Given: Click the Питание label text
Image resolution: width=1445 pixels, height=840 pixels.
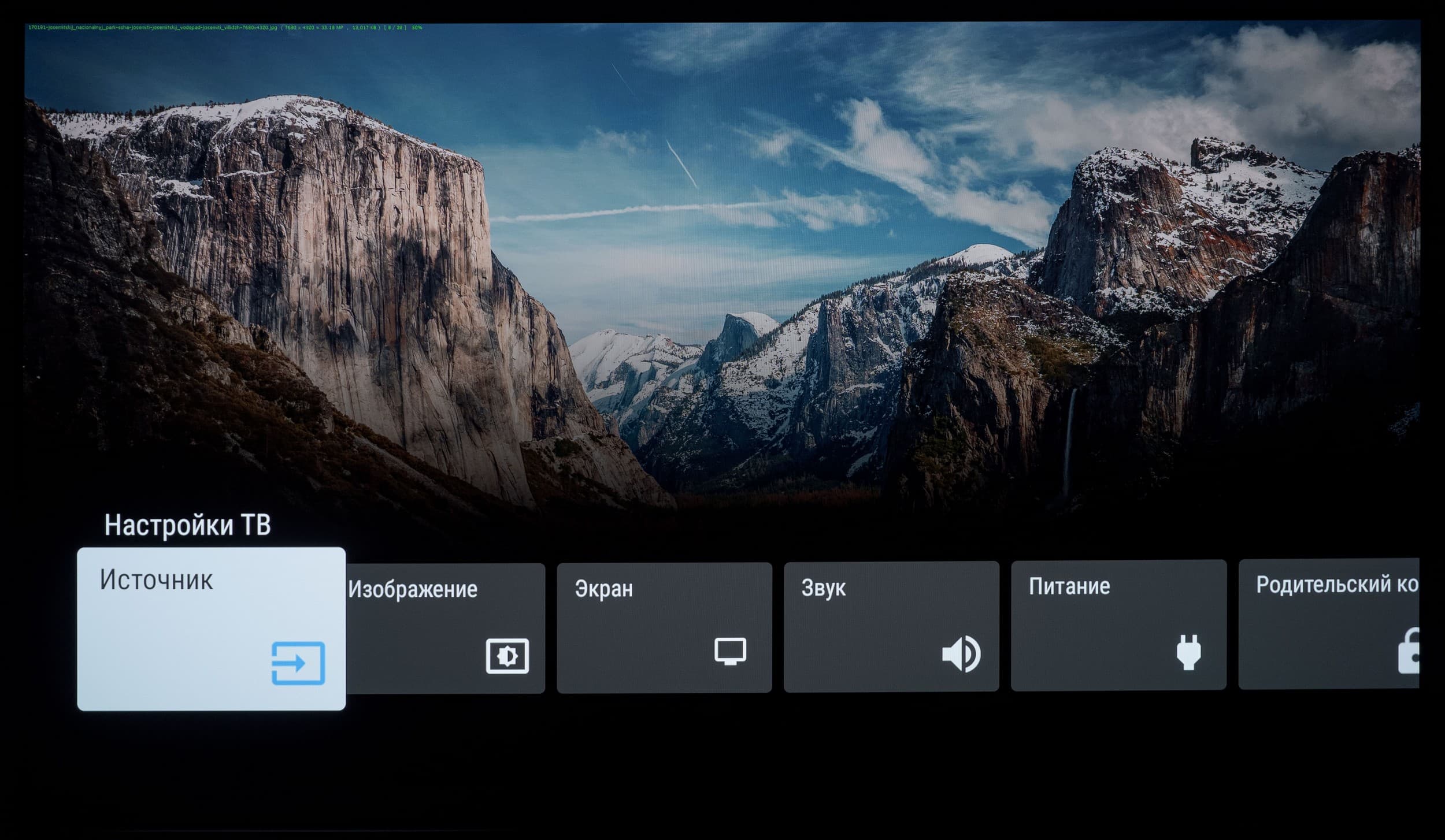Looking at the screenshot, I should click(x=1069, y=586).
